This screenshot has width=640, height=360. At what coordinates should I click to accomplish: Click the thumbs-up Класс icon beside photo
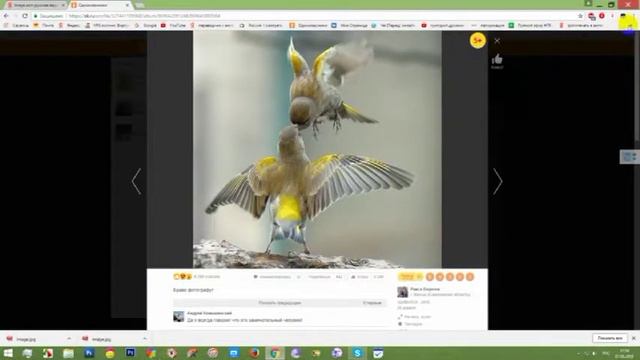(497, 60)
